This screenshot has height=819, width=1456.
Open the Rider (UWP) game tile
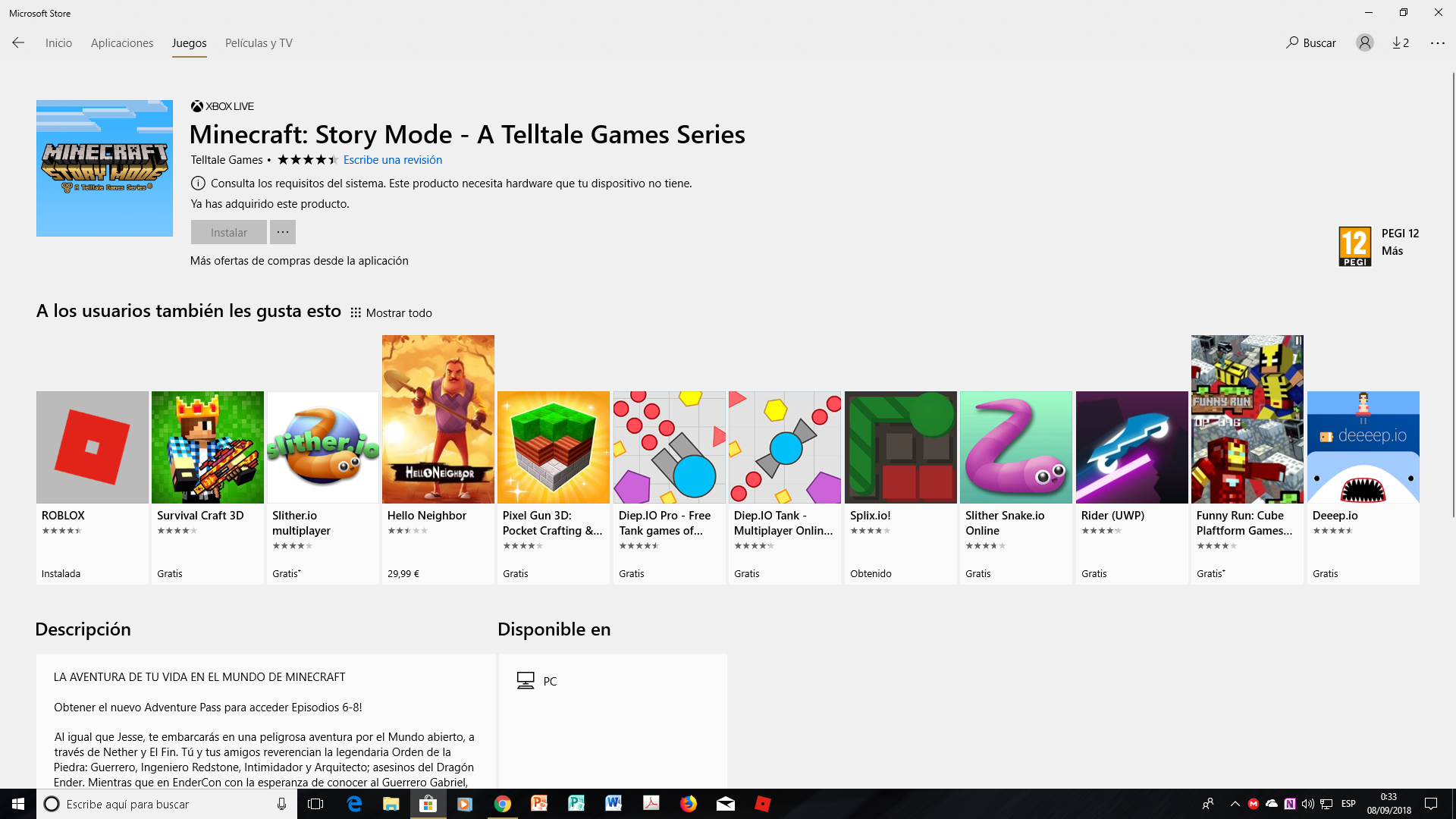click(1132, 488)
